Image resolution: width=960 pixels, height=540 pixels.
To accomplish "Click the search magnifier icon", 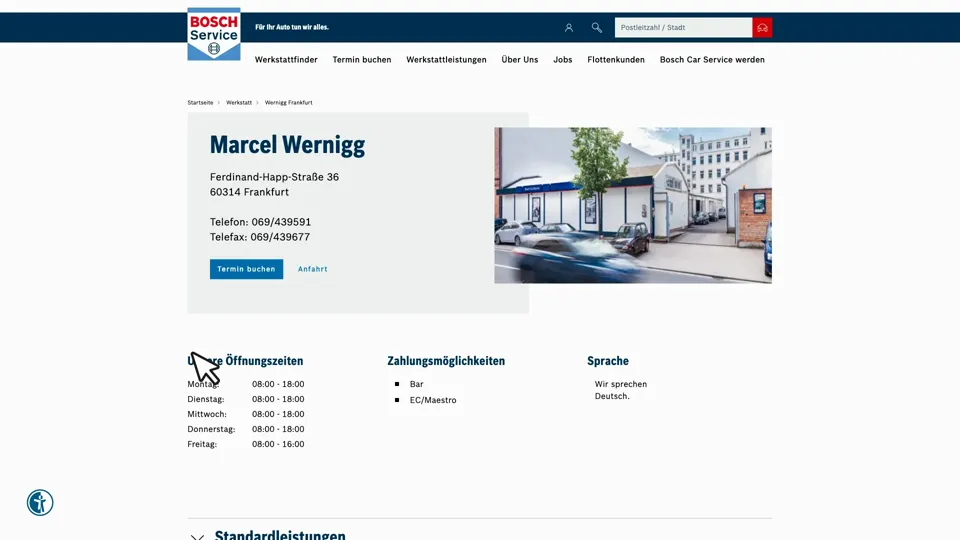I will pyautogui.click(x=596, y=28).
